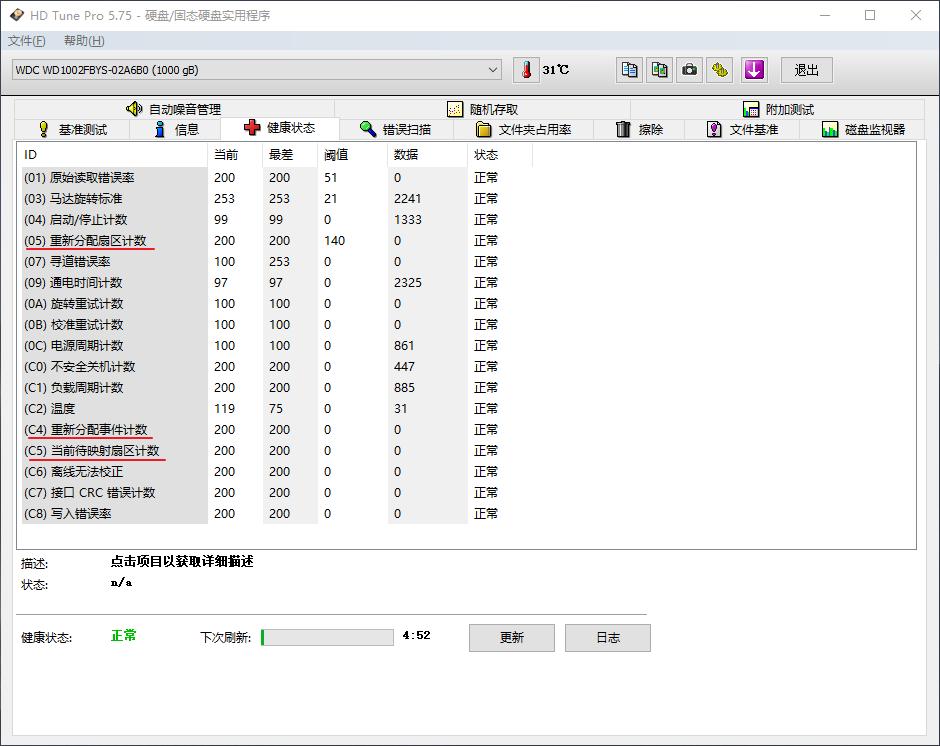
Task: Switch to the 错误扫描 tab
Action: click(x=396, y=129)
